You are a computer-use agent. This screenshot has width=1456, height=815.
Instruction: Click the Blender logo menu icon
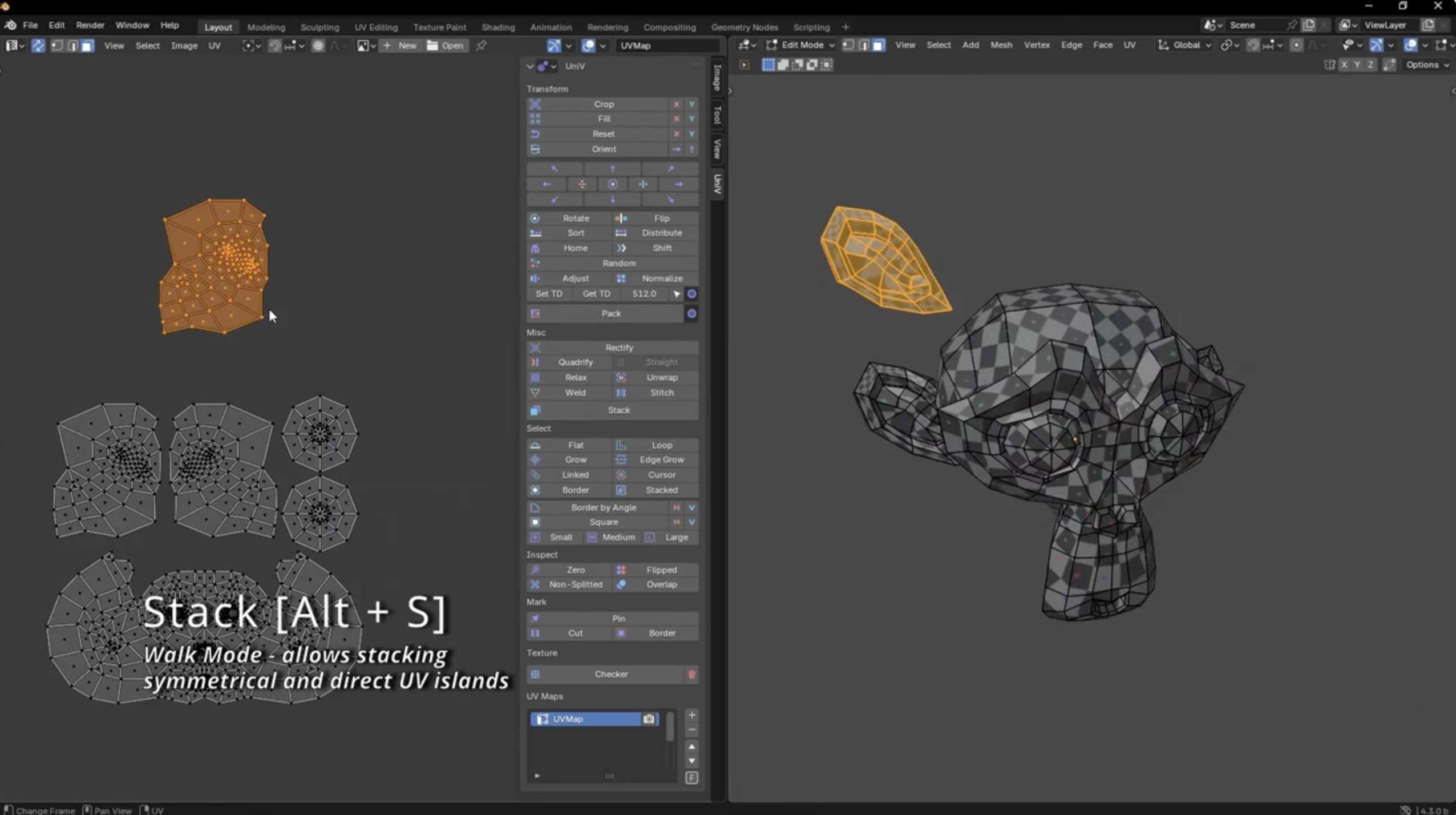[10, 25]
